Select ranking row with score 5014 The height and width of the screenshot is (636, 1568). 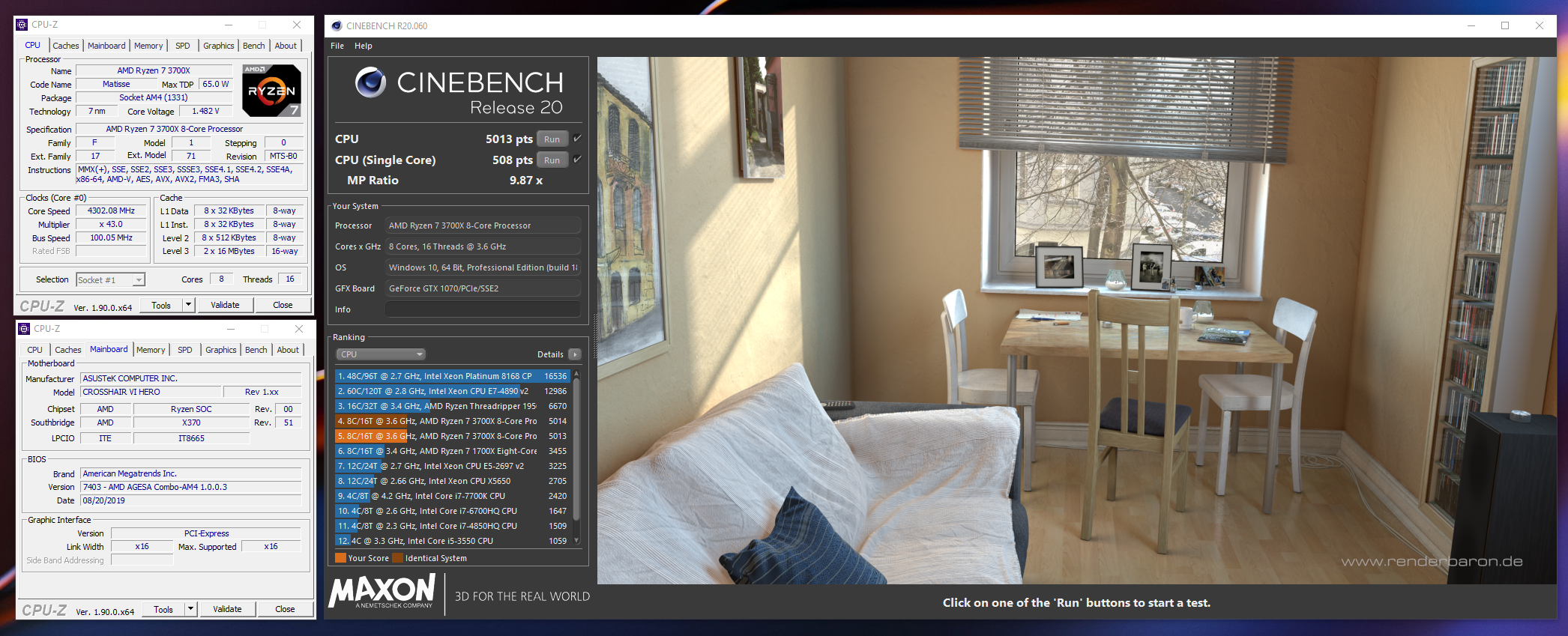coord(452,421)
